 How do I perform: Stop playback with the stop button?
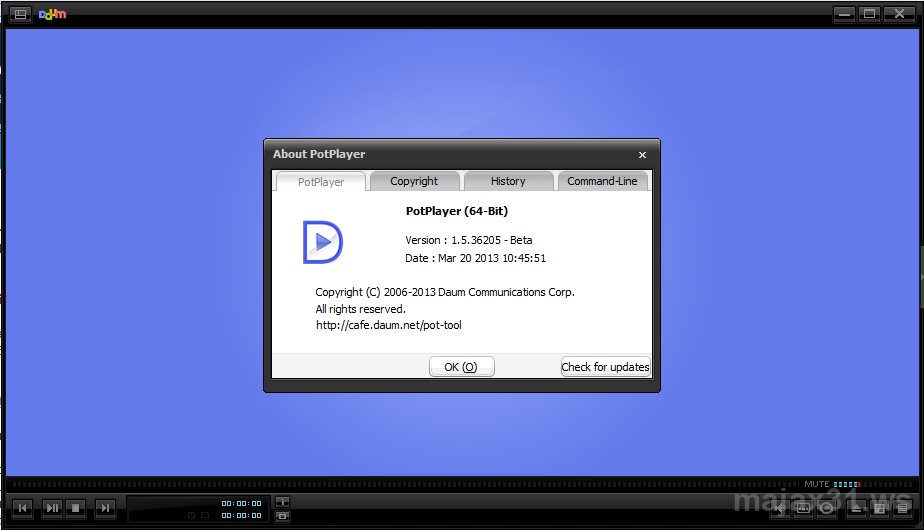[75, 508]
